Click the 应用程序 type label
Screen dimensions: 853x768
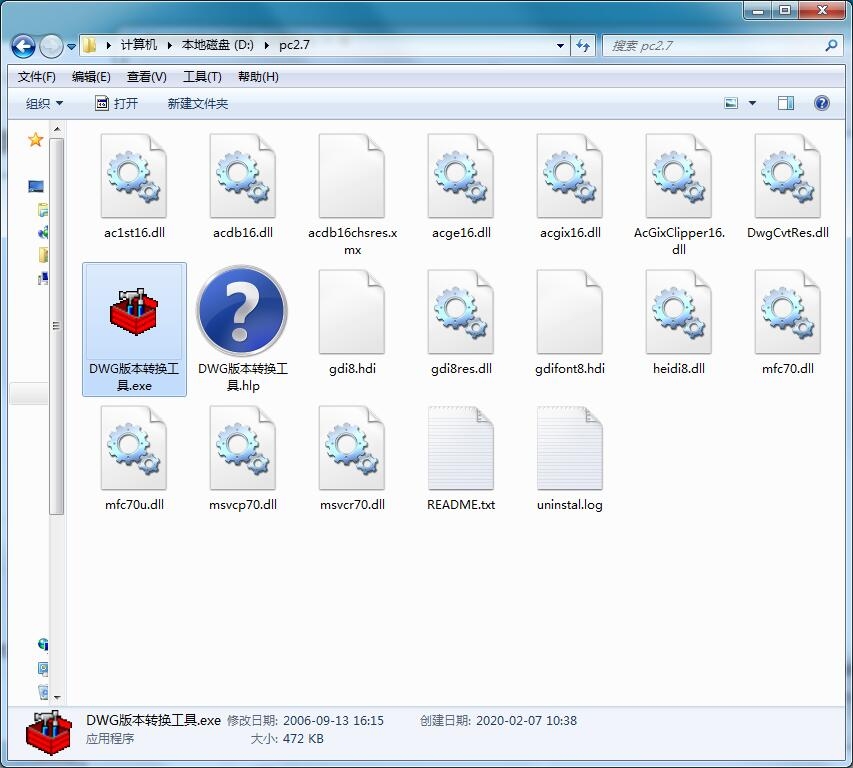click(x=110, y=739)
